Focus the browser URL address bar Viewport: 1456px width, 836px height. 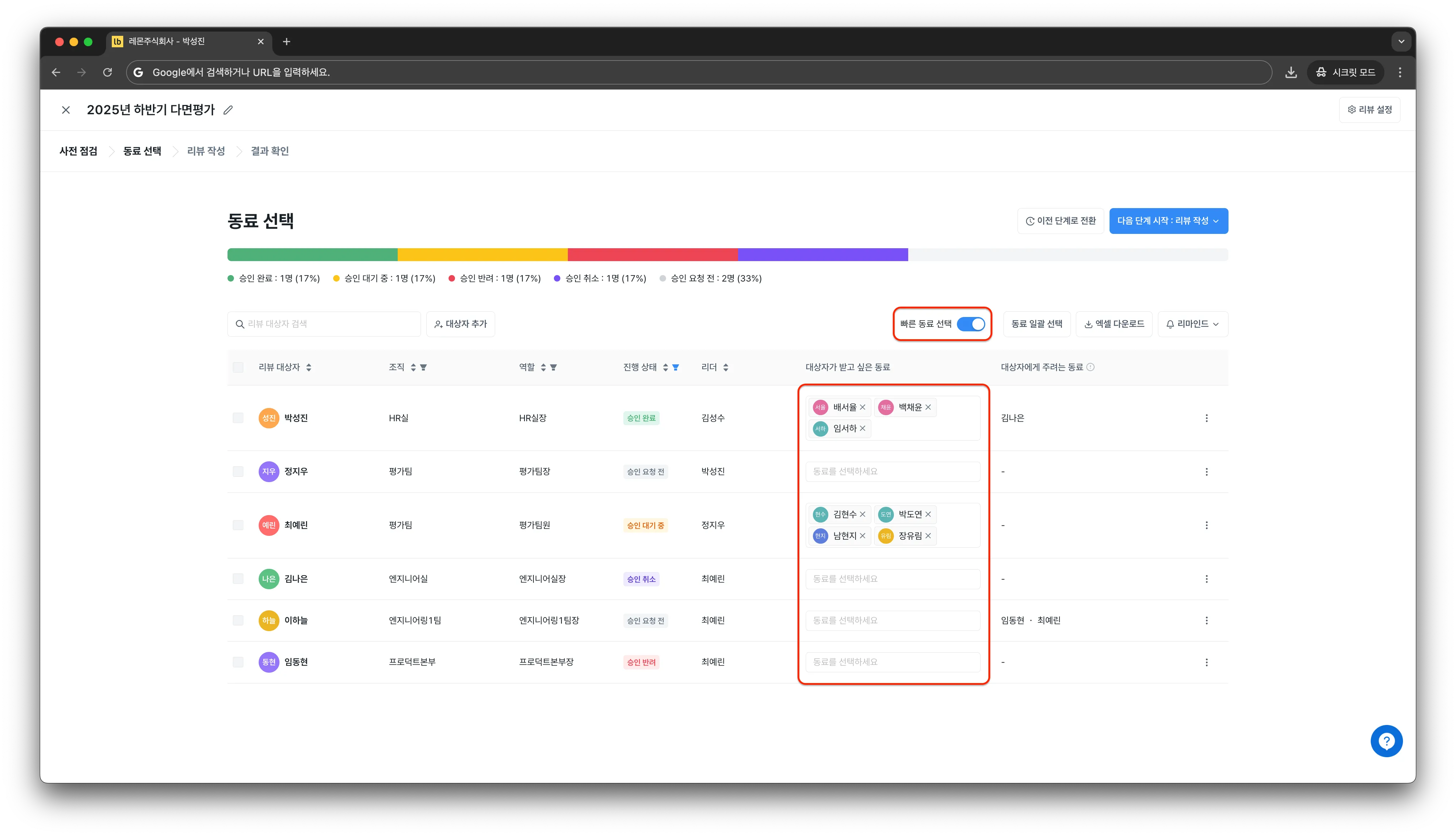[x=699, y=72]
